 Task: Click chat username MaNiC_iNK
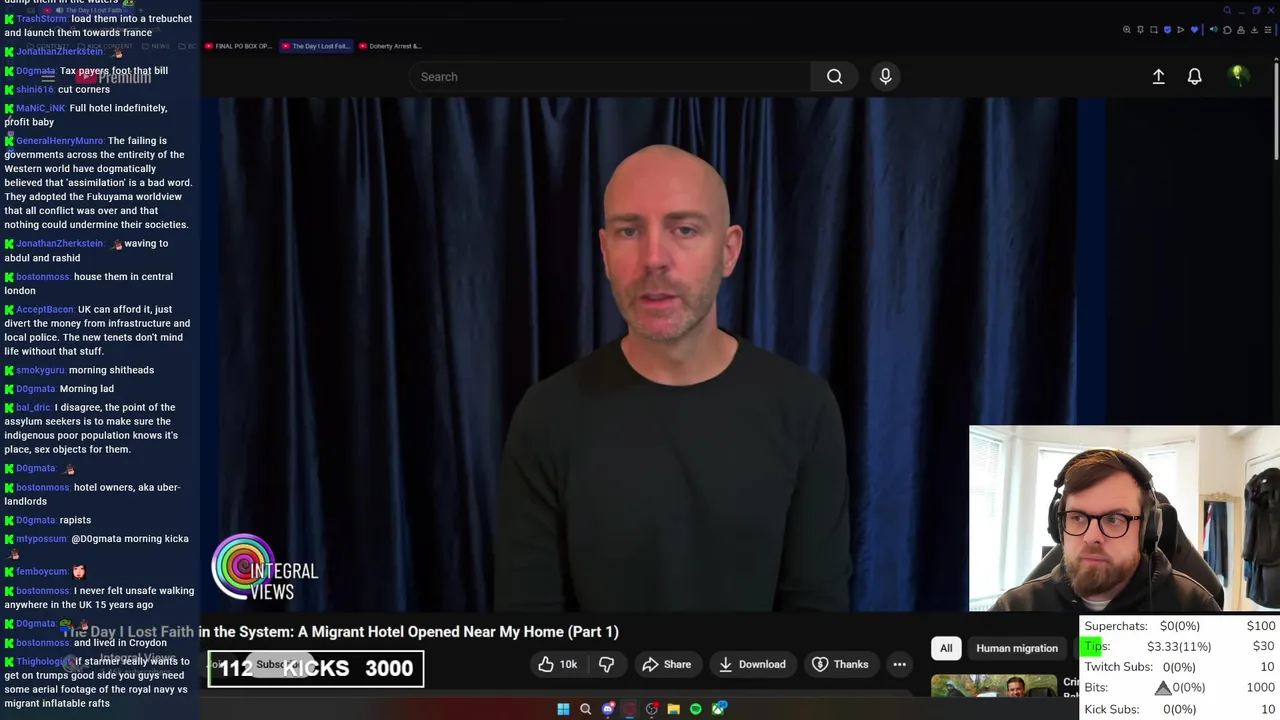[x=41, y=108]
